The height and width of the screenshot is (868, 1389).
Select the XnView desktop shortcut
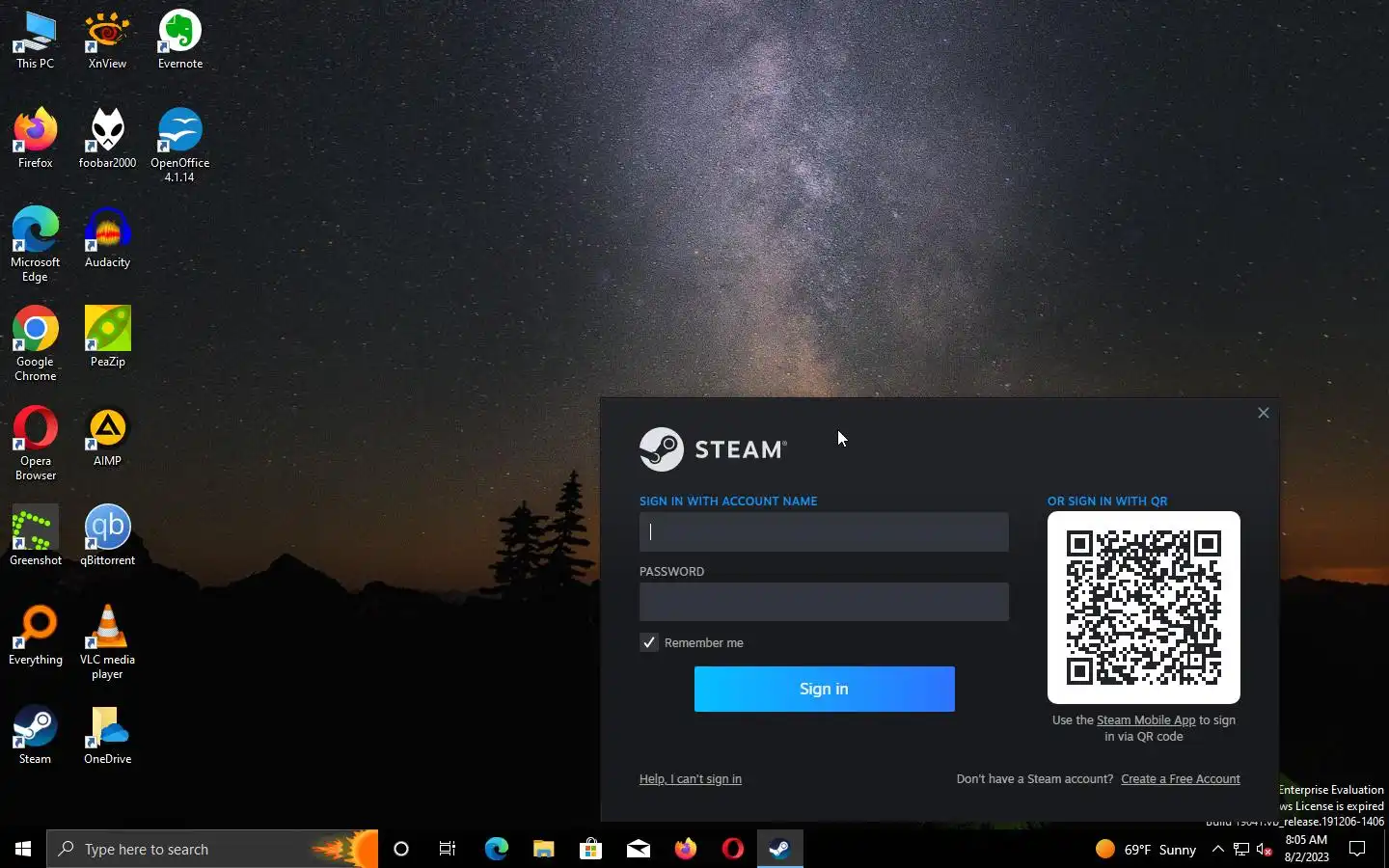[107, 41]
